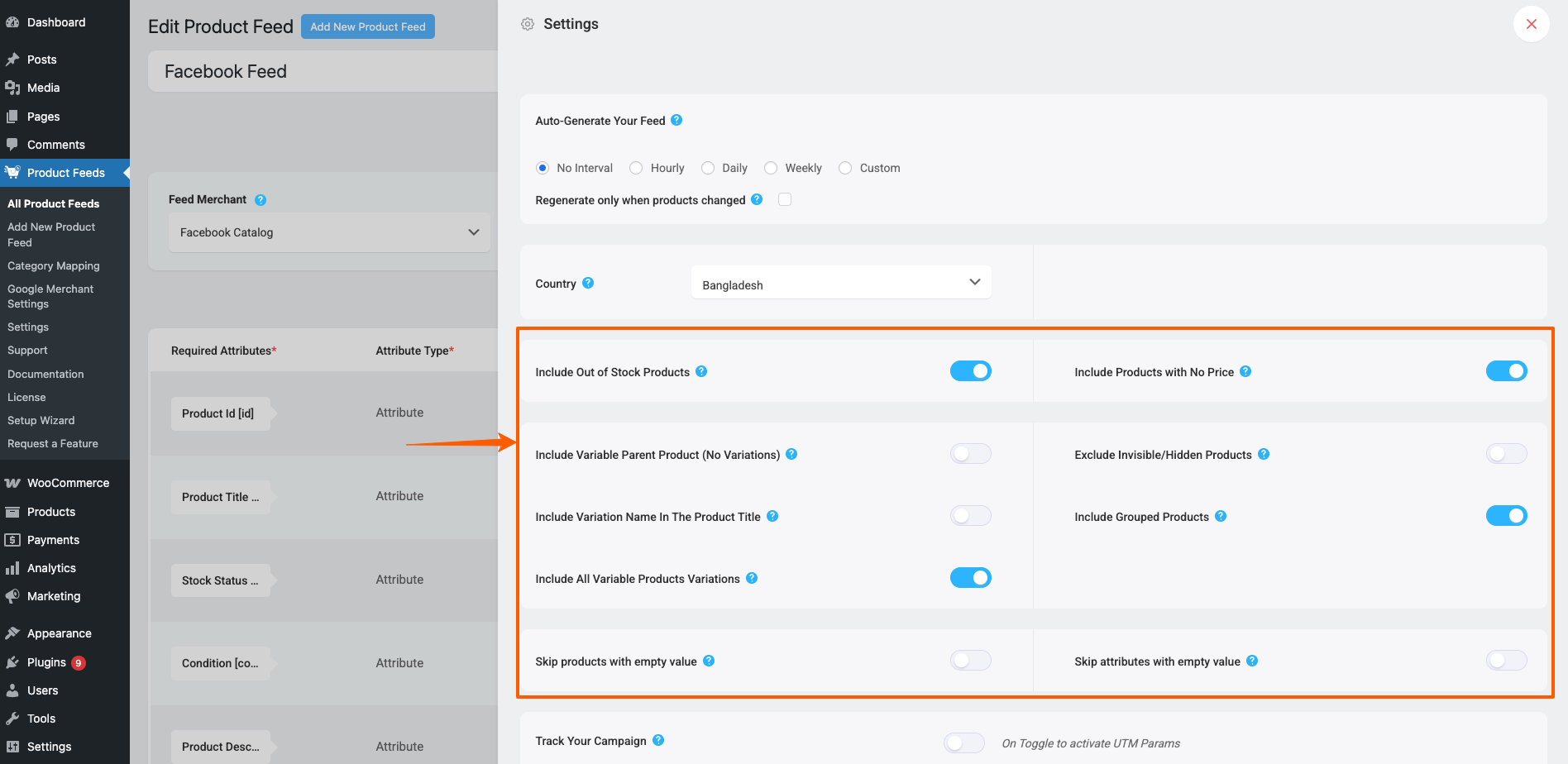
Task: Open the Facebook Catalog merchant dropdown
Action: click(329, 232)
